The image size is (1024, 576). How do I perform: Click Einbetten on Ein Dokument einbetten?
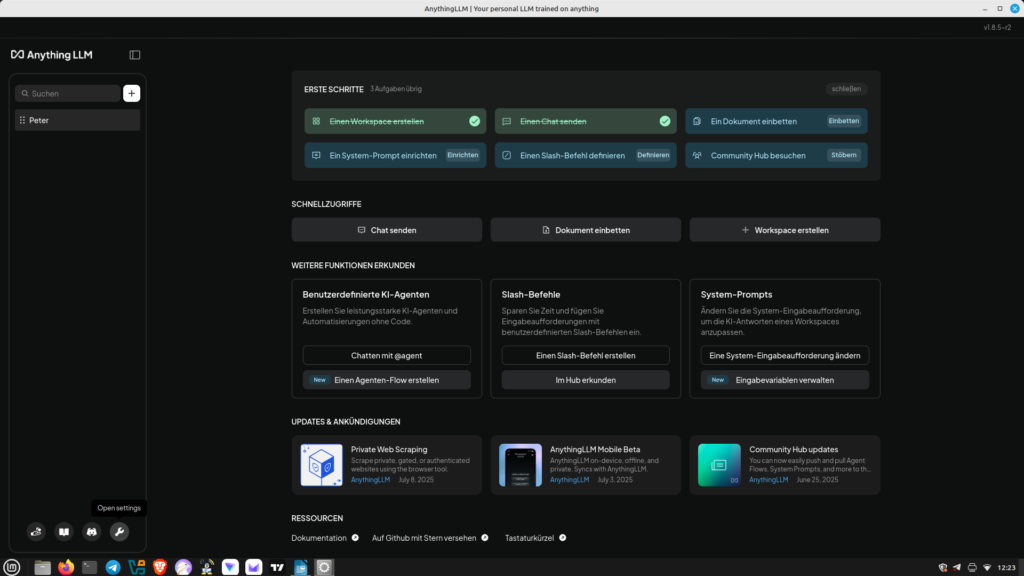(844, 121)
